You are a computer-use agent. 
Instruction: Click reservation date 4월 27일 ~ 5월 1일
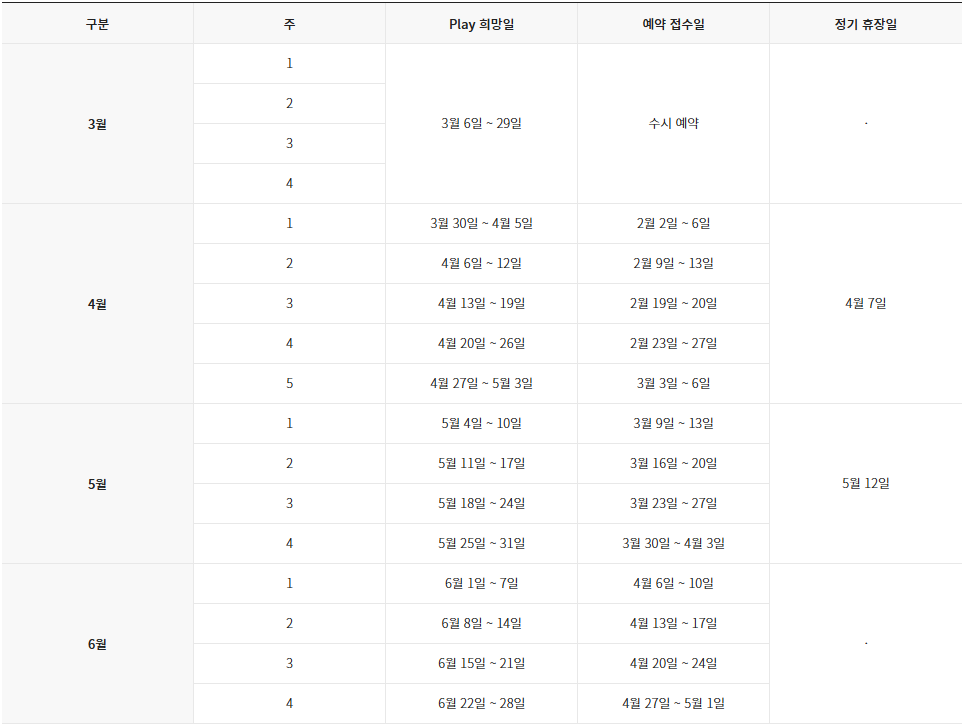pos(673,704)
